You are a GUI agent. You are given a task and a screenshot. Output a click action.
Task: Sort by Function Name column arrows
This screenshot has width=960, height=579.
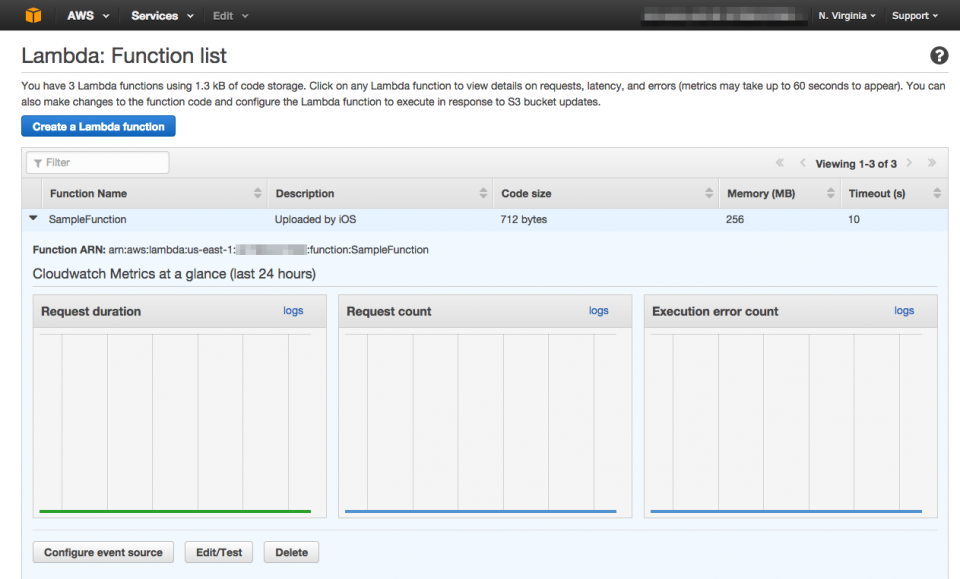(x=257, y=193)
